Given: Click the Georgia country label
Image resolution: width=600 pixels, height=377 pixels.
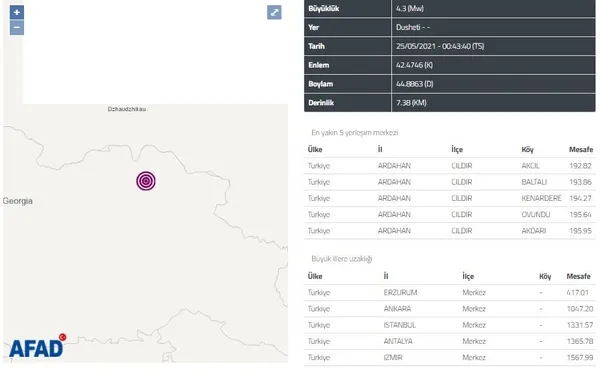Looking at the screenshot, I should (x=18, y=201).
